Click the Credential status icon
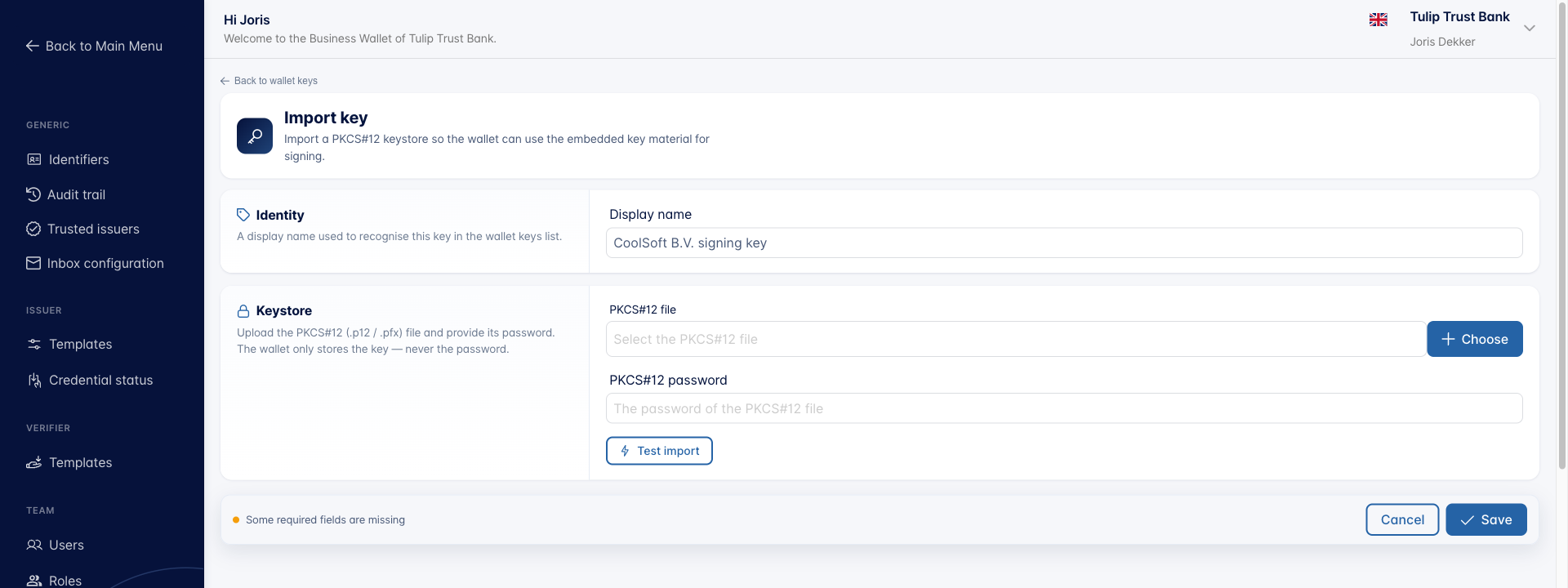 point(34,380)
